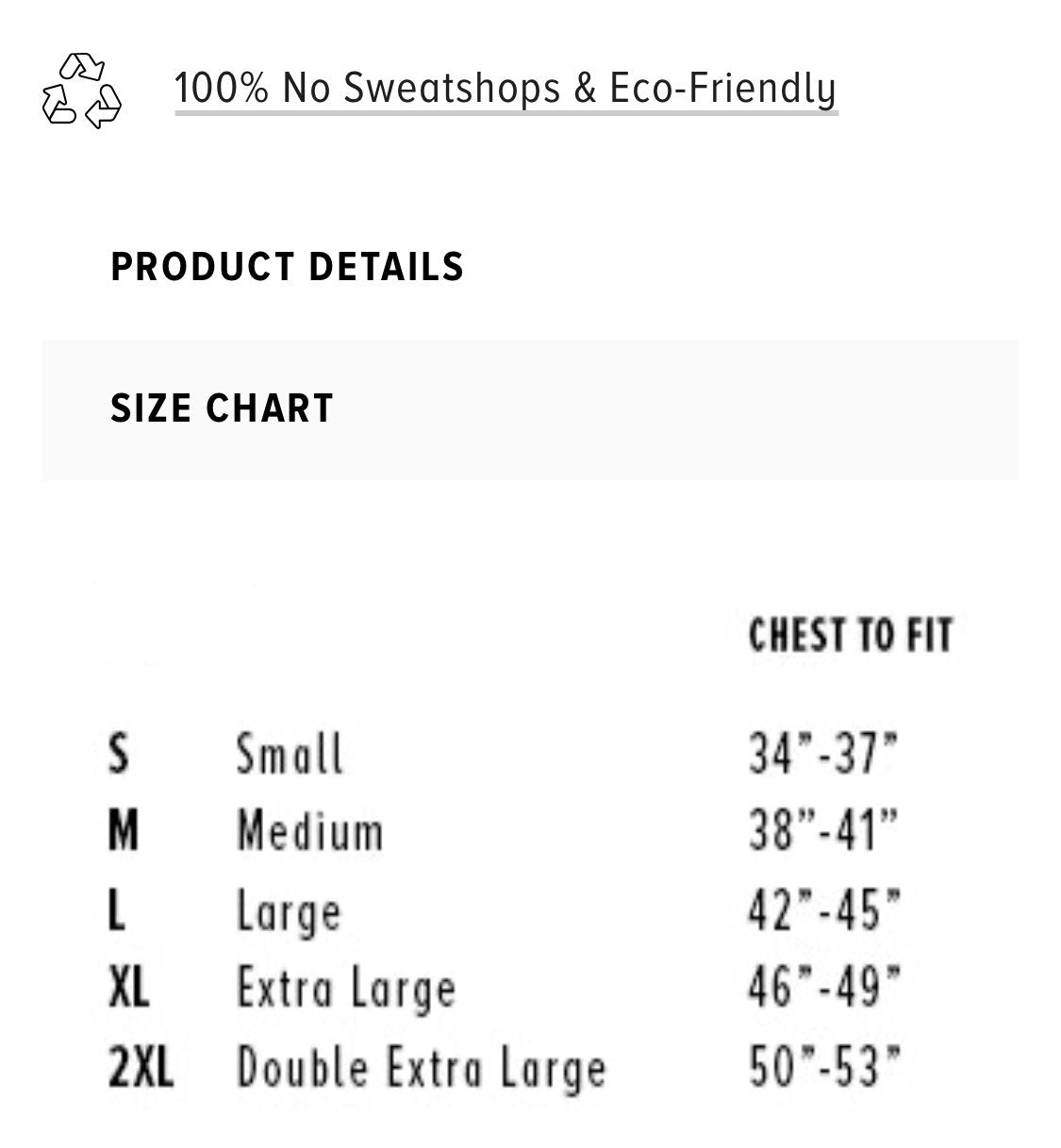Select the 2XL size code
Image resolution: width=1061 pixels, height=1148 pixels.
141,1068
